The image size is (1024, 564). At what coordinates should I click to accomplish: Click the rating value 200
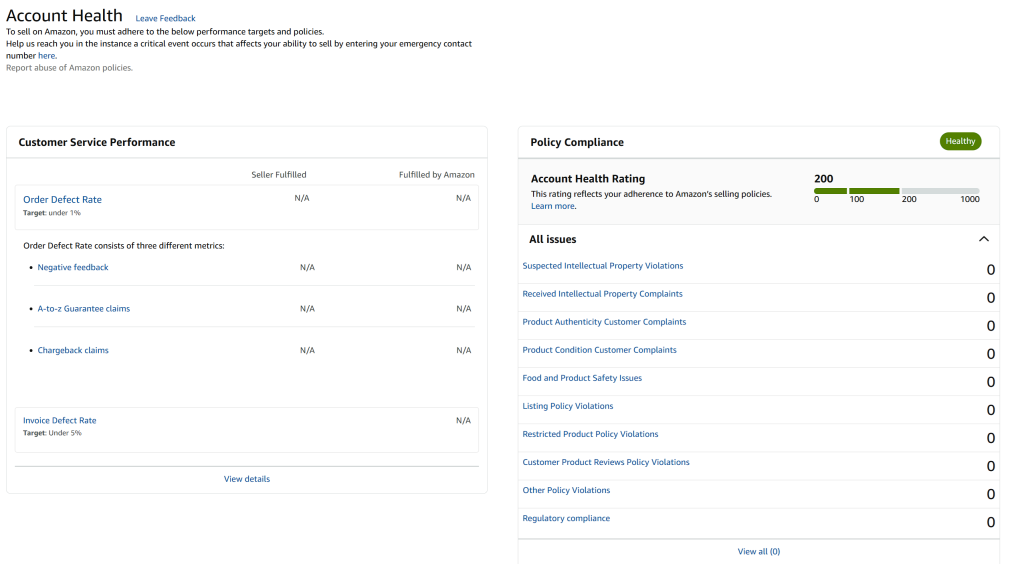tap(824, 179)
